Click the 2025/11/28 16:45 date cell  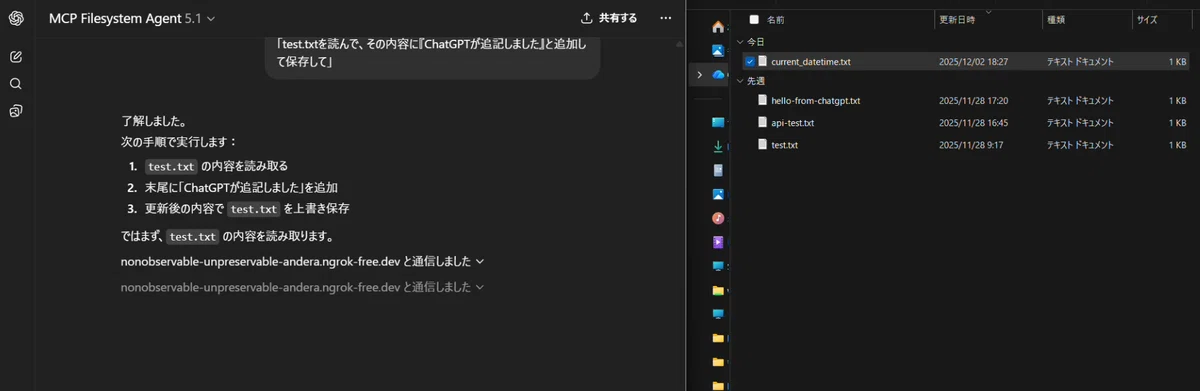(972, 123)
